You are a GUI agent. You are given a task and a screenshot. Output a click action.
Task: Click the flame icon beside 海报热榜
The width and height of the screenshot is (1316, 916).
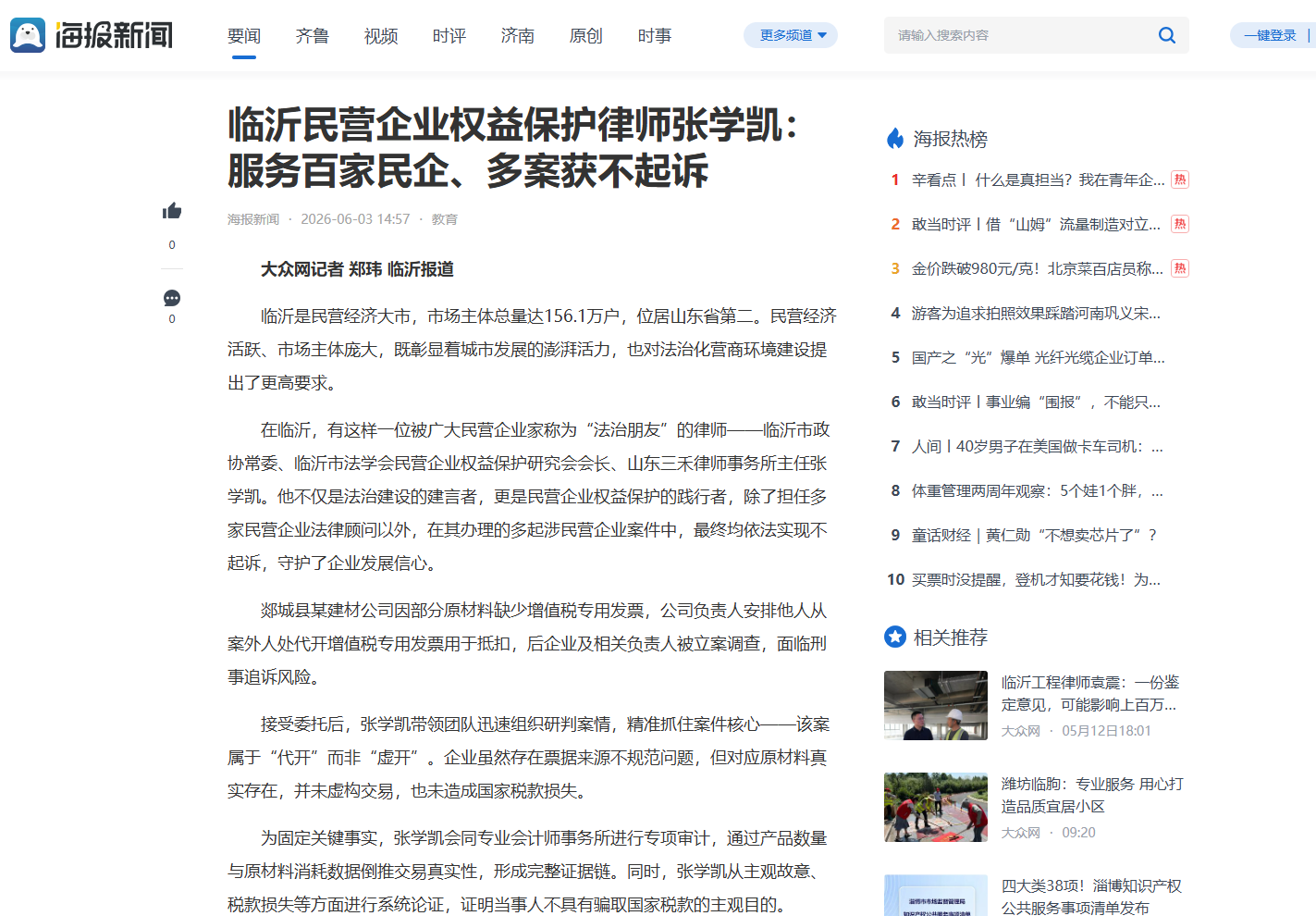pyautogui.click(x=895, y=139)
